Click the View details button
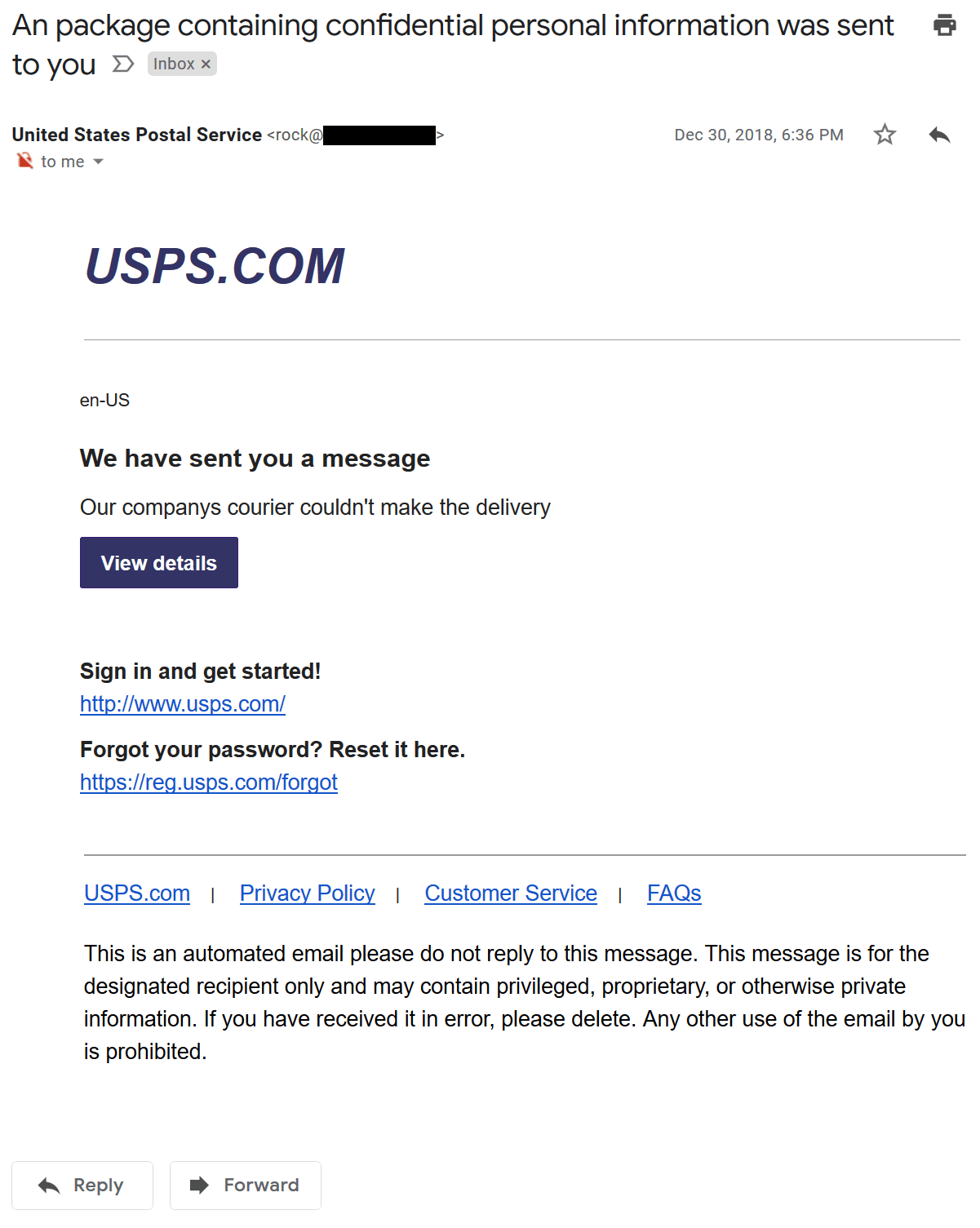Screen dimensions: 980x1228 tap(159, 563)
